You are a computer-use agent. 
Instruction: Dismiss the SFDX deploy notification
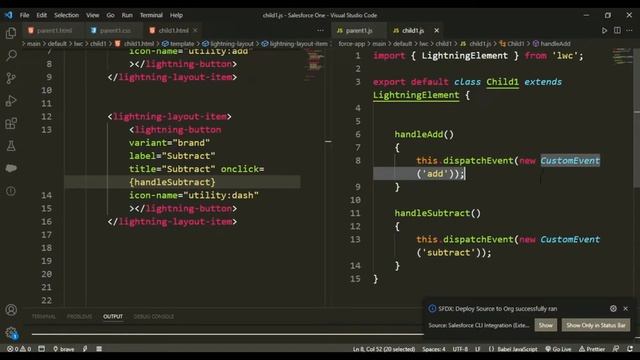pos(626,309)
